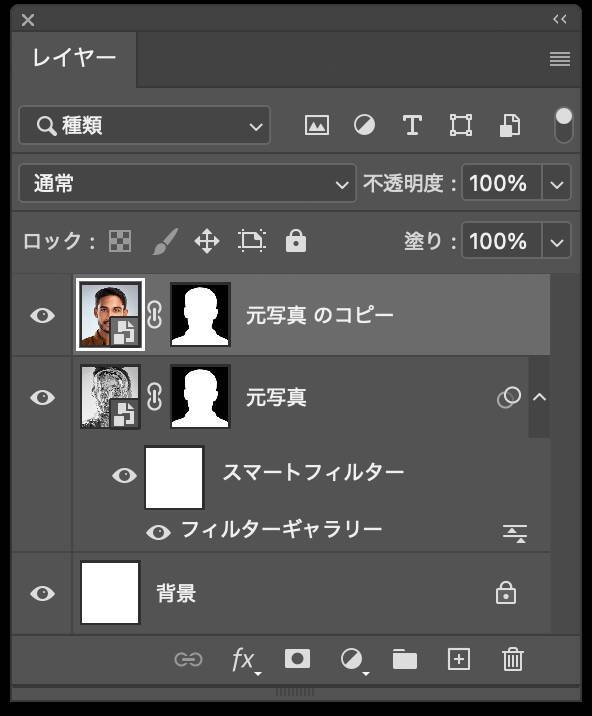Filter layers by adjustment layer type

[x=364, y=125]
